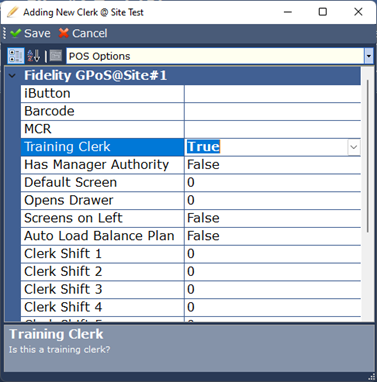Click the Barcode value field

(x=272, y=111)
